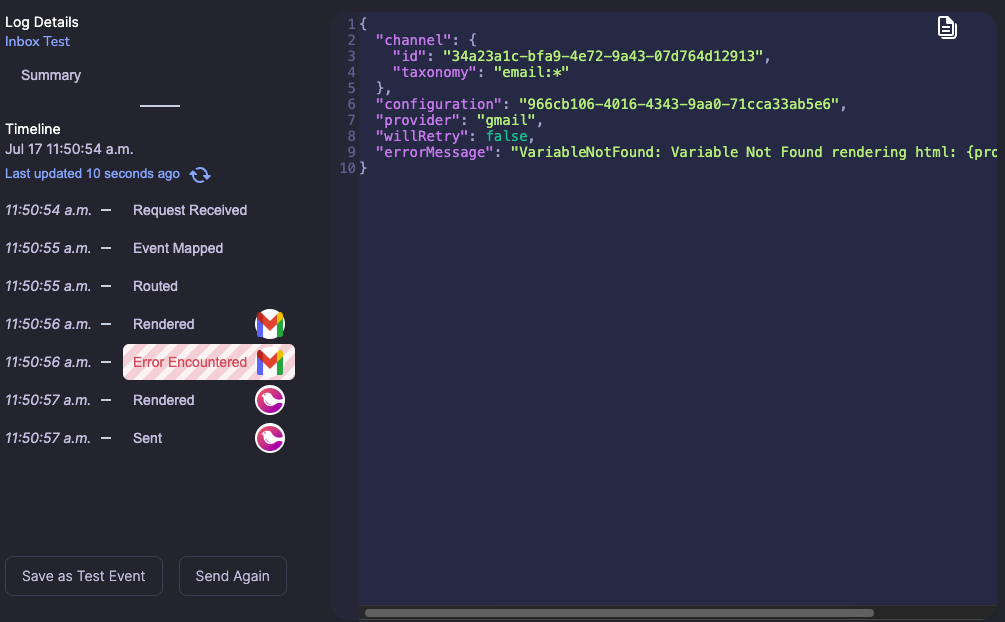Select the Request Received timeline entry
1005x622 pixels.
(189, 210)
